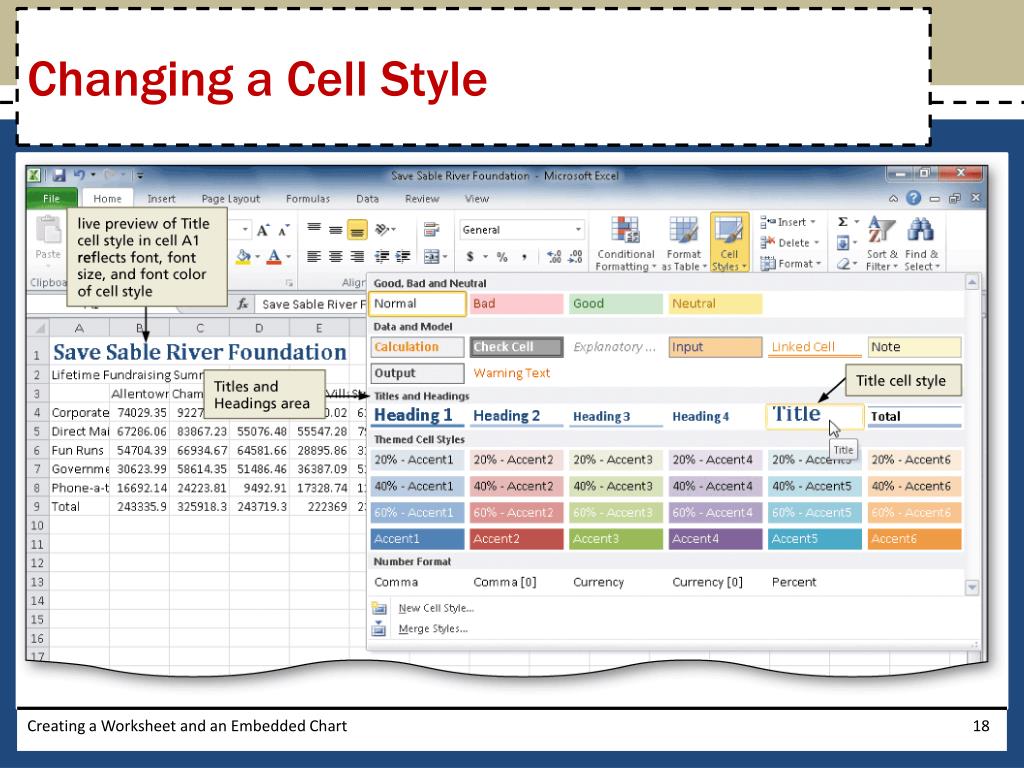
Task: Open the Sort & Filter menu
Action: pyautogui.click(x=882, y=243)
